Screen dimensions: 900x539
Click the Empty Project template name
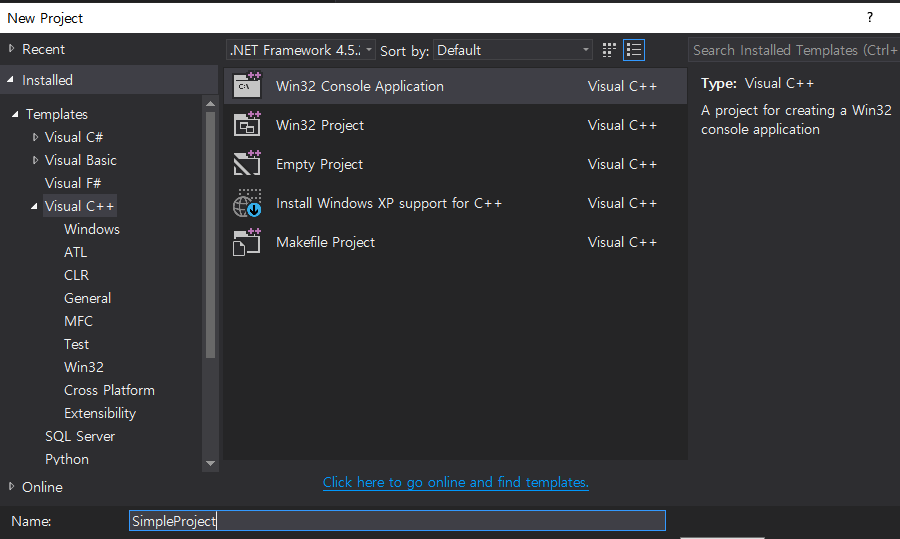click(319, 164)
